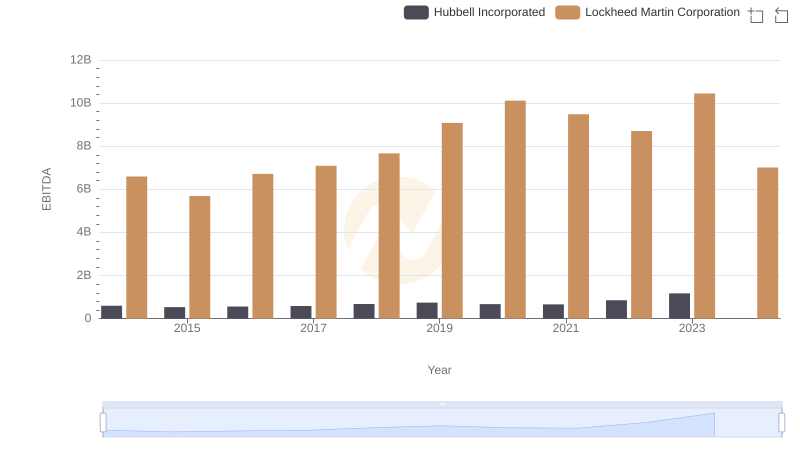Toggle the Hubbell Incorporated series label
Image resolution: width=800 pixels, height=461 pixels.
click(489, 13)
